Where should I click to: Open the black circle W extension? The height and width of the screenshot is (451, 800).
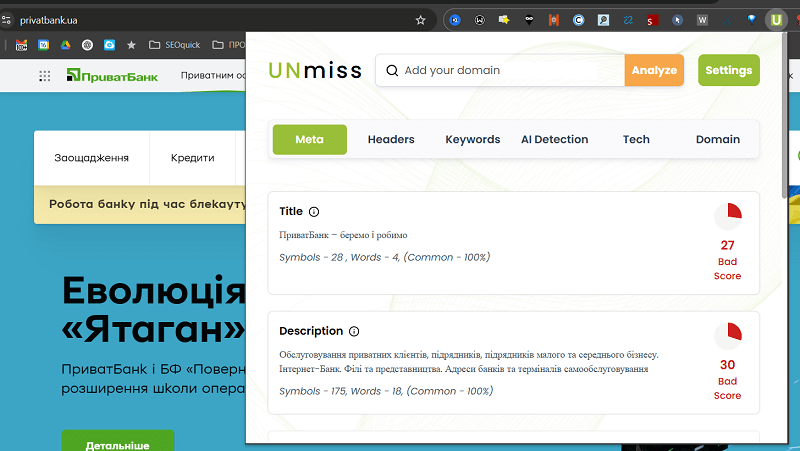click(480, 20)
